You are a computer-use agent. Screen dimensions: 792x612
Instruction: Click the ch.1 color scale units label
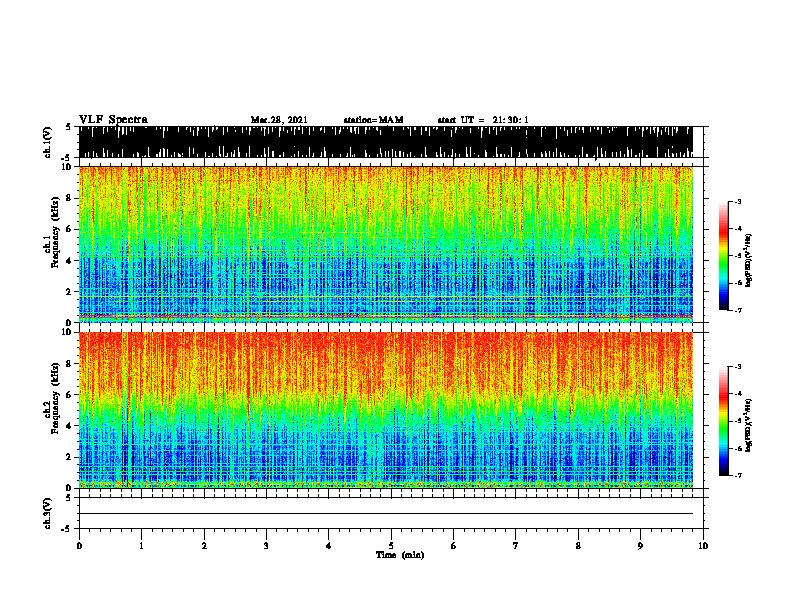749,260
